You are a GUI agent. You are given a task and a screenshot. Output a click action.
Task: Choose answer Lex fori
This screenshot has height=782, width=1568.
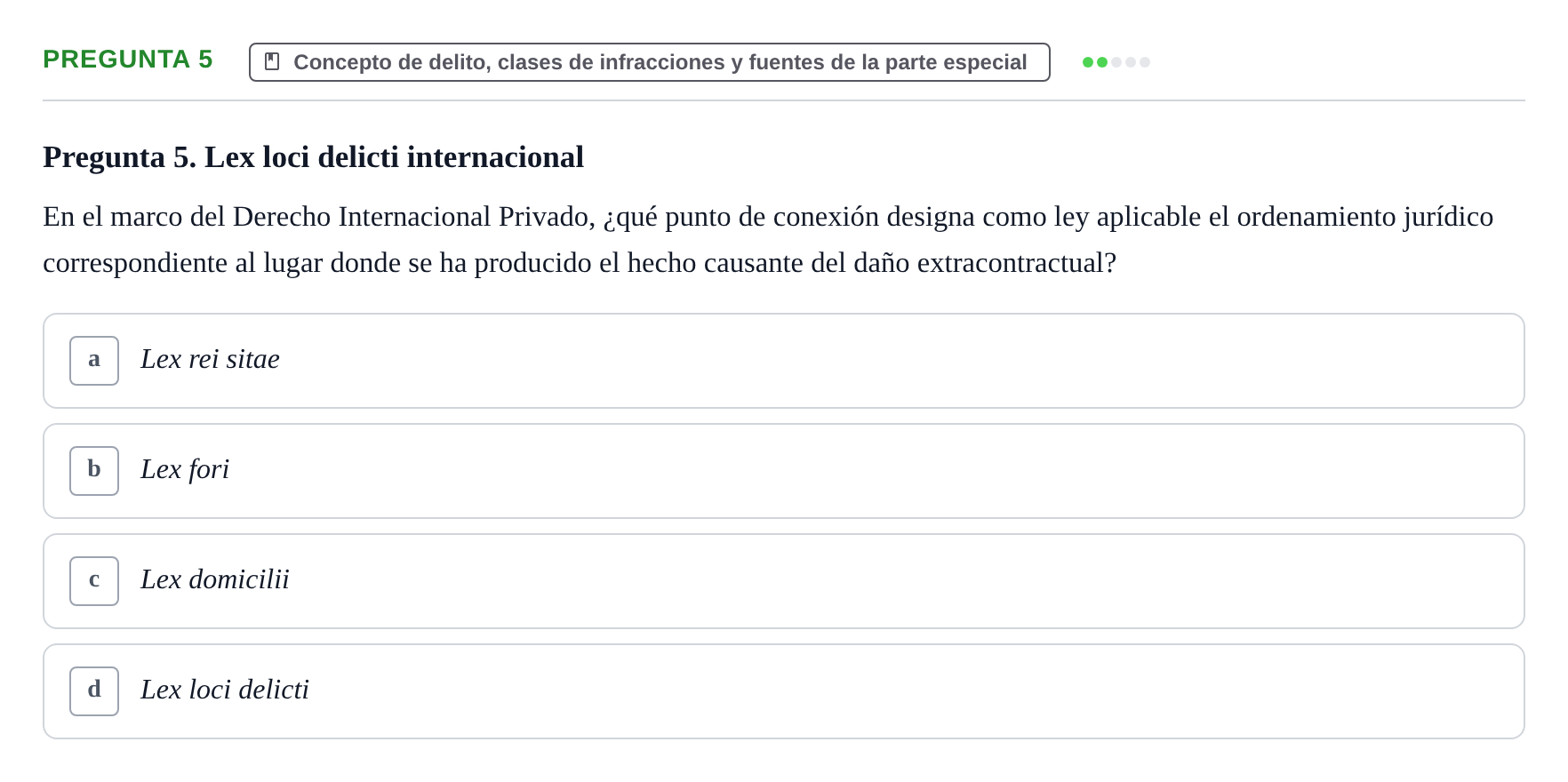pyautogui.click(x=185, y=469)
